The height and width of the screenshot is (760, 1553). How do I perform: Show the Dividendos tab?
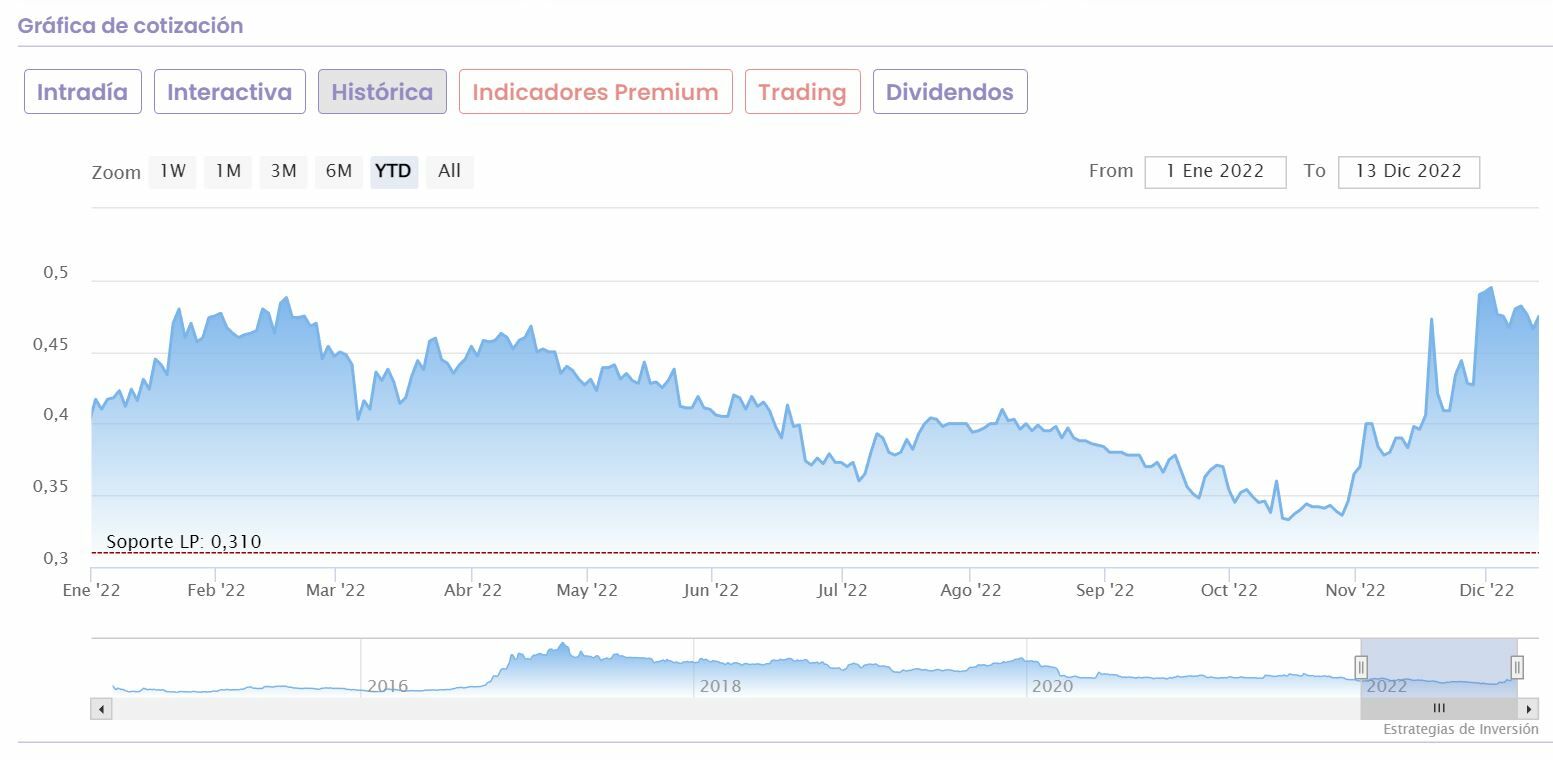(x=949, y=92)
